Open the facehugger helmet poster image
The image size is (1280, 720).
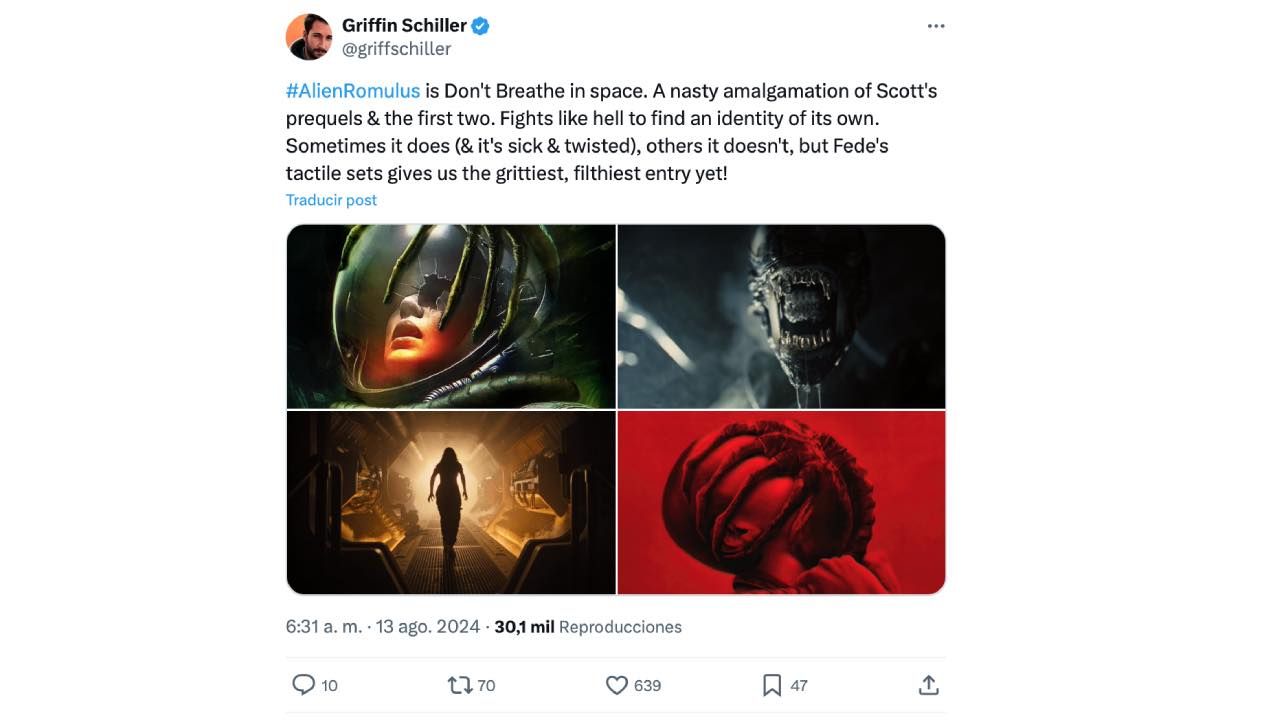pyautogui.click(x=451, y=316)
